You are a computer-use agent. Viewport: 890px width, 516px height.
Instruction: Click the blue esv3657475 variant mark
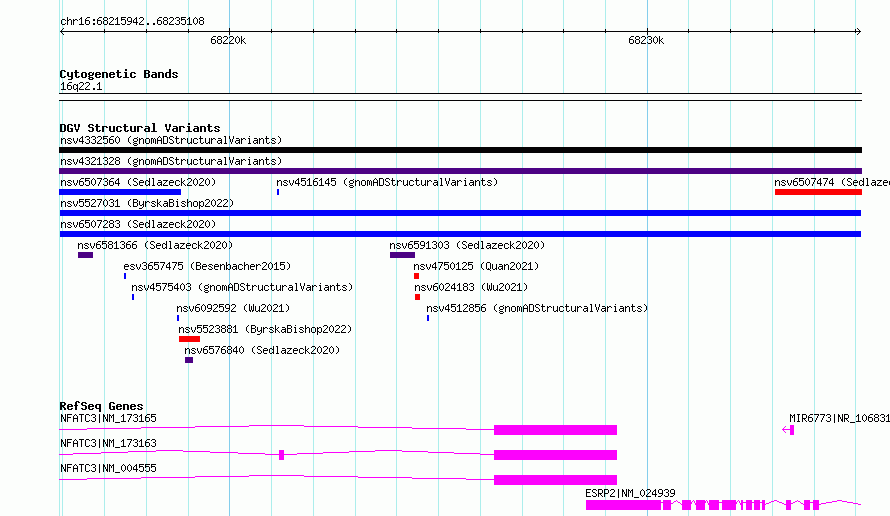tap(125, 276)
